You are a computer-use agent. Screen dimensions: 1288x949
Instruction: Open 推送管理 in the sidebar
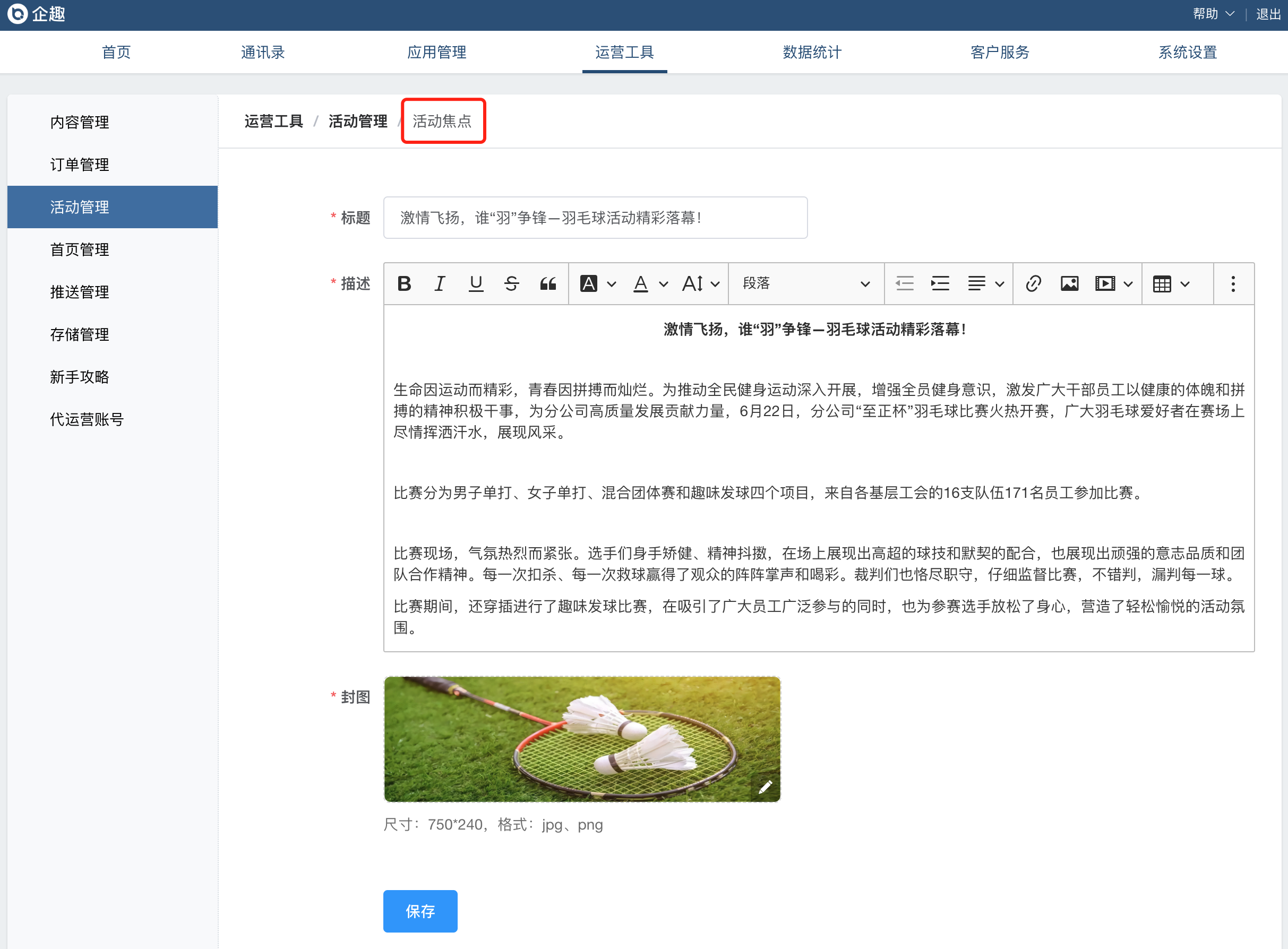pyautogui.click(x=79, y=292)
